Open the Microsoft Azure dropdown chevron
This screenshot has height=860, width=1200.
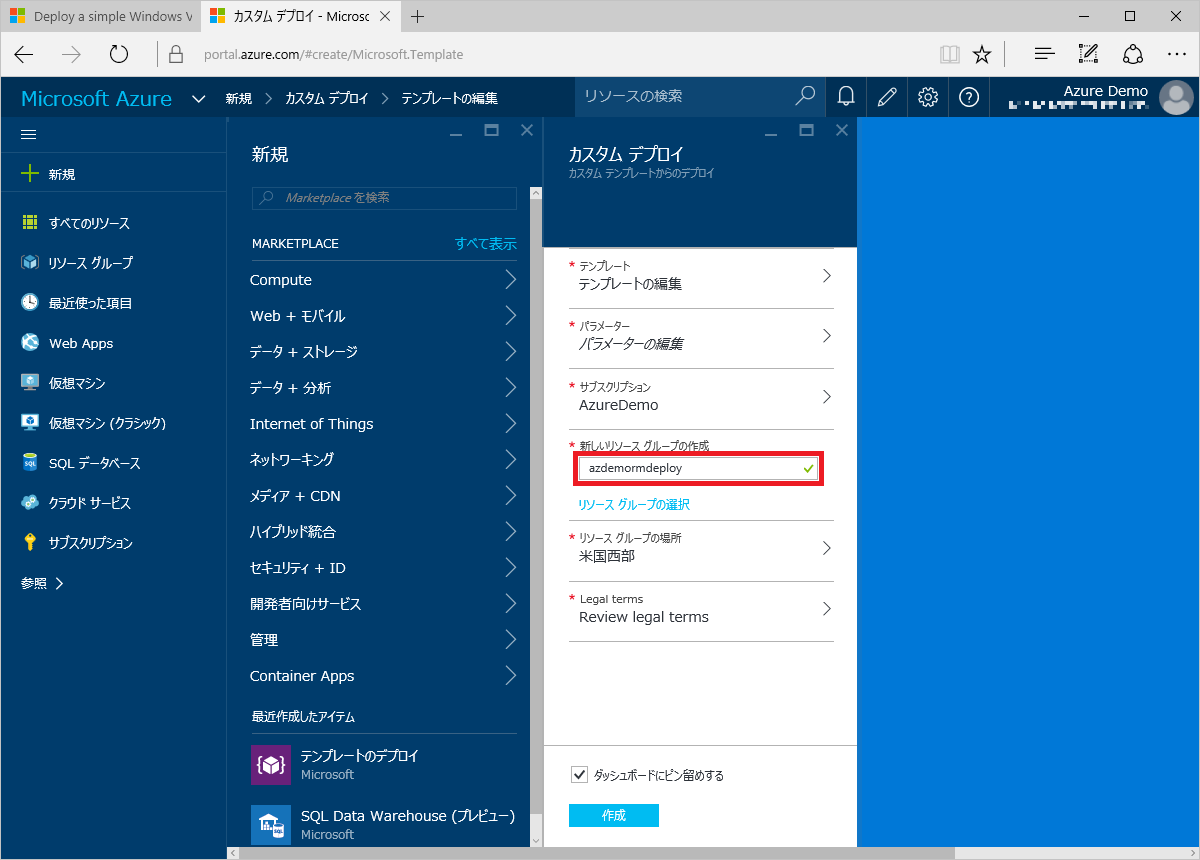pos(198,98)
